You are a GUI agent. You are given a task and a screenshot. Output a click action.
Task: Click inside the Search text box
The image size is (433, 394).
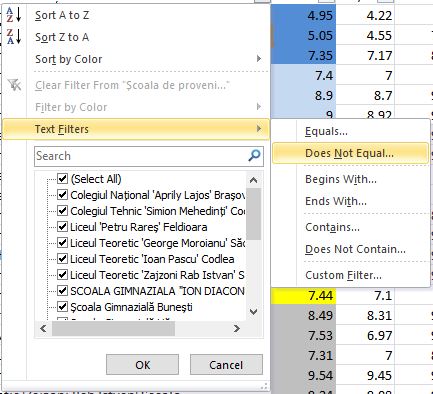141,156
